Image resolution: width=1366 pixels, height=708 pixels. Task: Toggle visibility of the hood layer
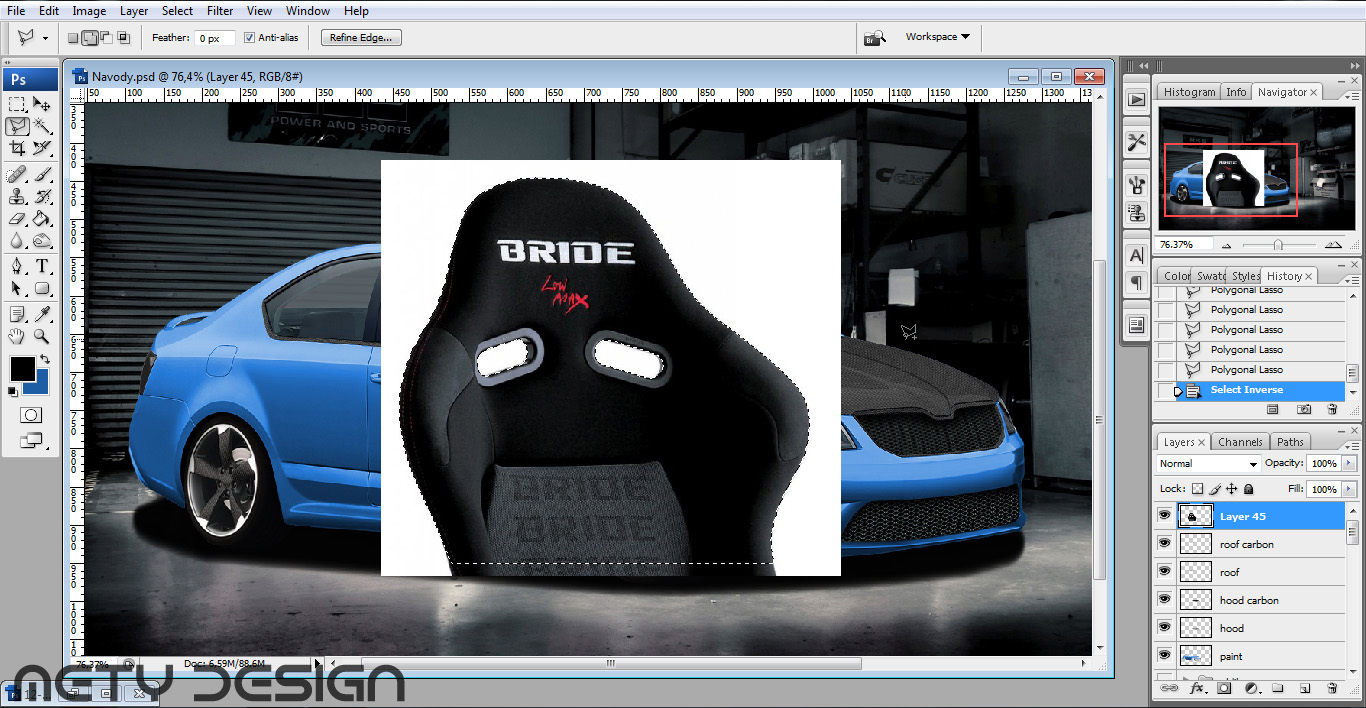pyautogui.click(x=1164, y=628)
